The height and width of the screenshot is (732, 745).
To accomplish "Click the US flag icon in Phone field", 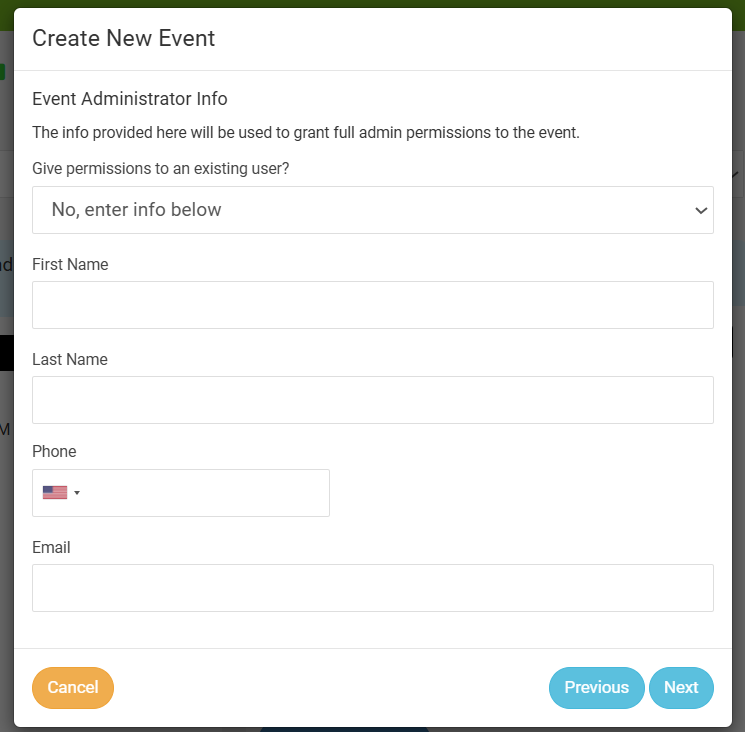I will [x=54, y=493].
